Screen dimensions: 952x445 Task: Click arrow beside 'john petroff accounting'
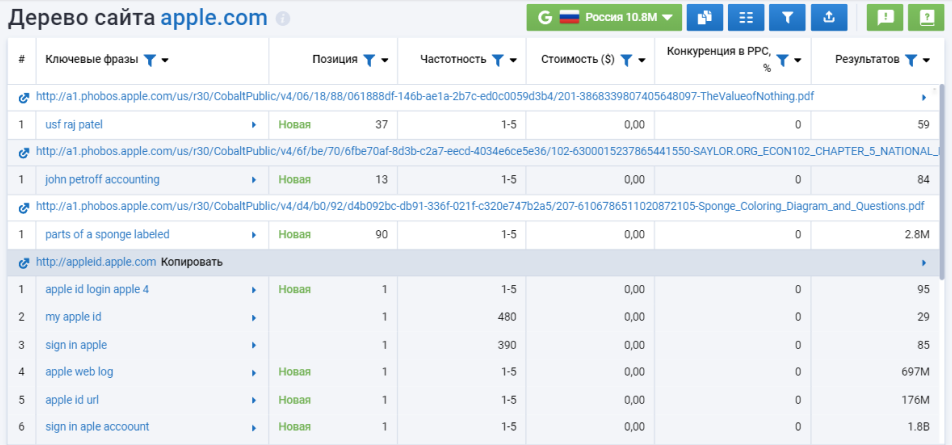254,180
